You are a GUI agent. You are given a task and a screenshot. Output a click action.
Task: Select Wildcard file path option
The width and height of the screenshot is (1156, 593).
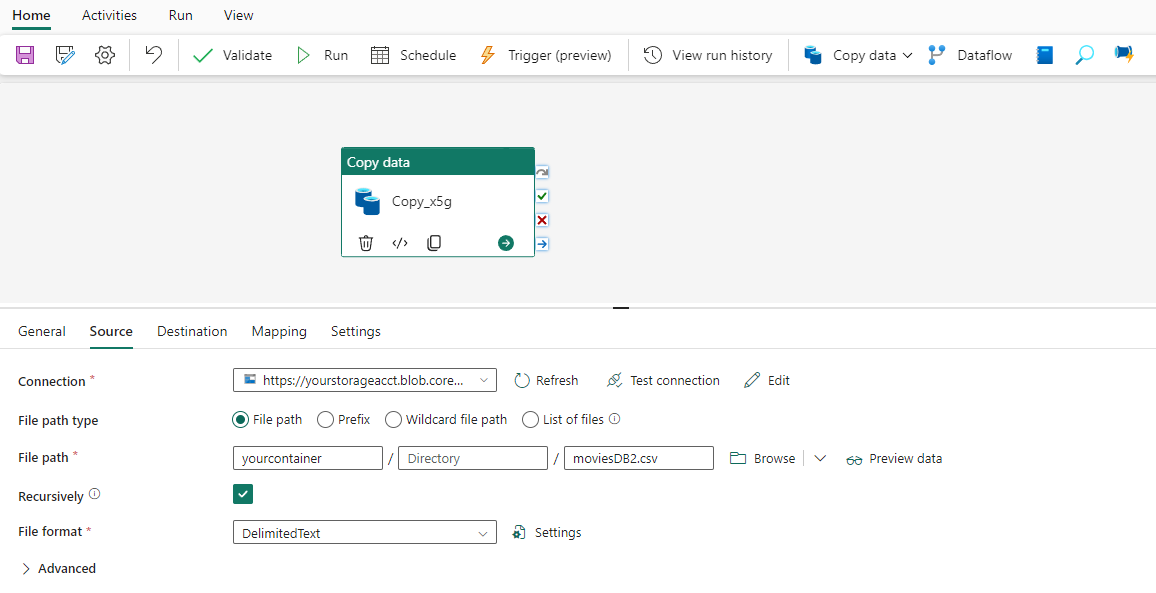pyautogui.click(x=394, y=420)
